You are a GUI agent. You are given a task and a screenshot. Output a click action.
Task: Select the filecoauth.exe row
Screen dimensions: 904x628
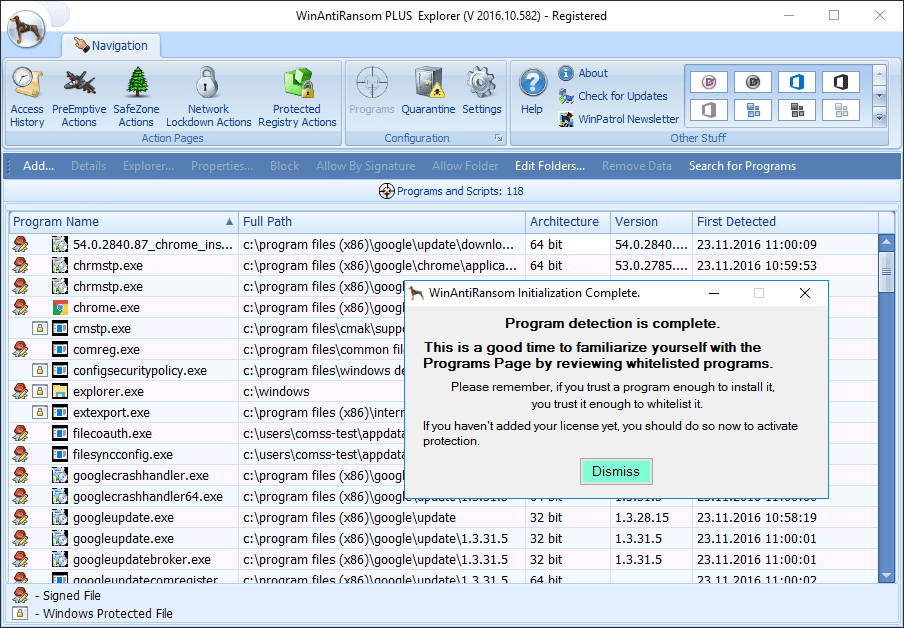point(208,434)
